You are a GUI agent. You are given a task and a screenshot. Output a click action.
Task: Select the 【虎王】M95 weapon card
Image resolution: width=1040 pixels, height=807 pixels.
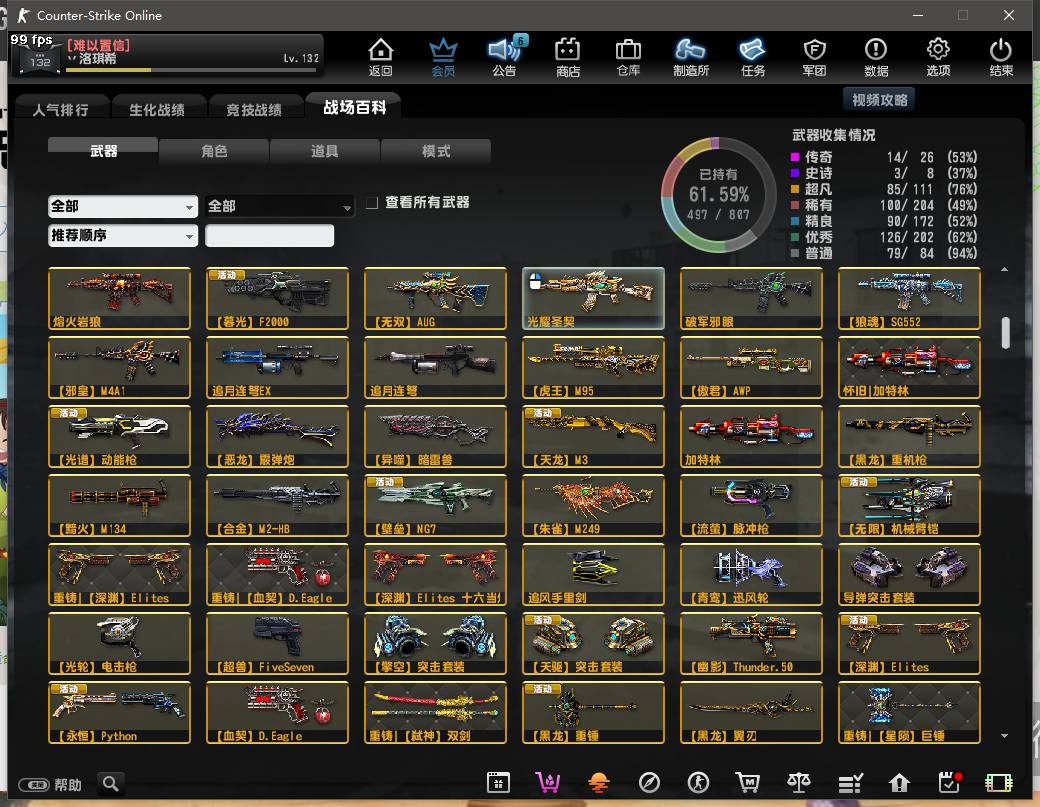(593, 367)
